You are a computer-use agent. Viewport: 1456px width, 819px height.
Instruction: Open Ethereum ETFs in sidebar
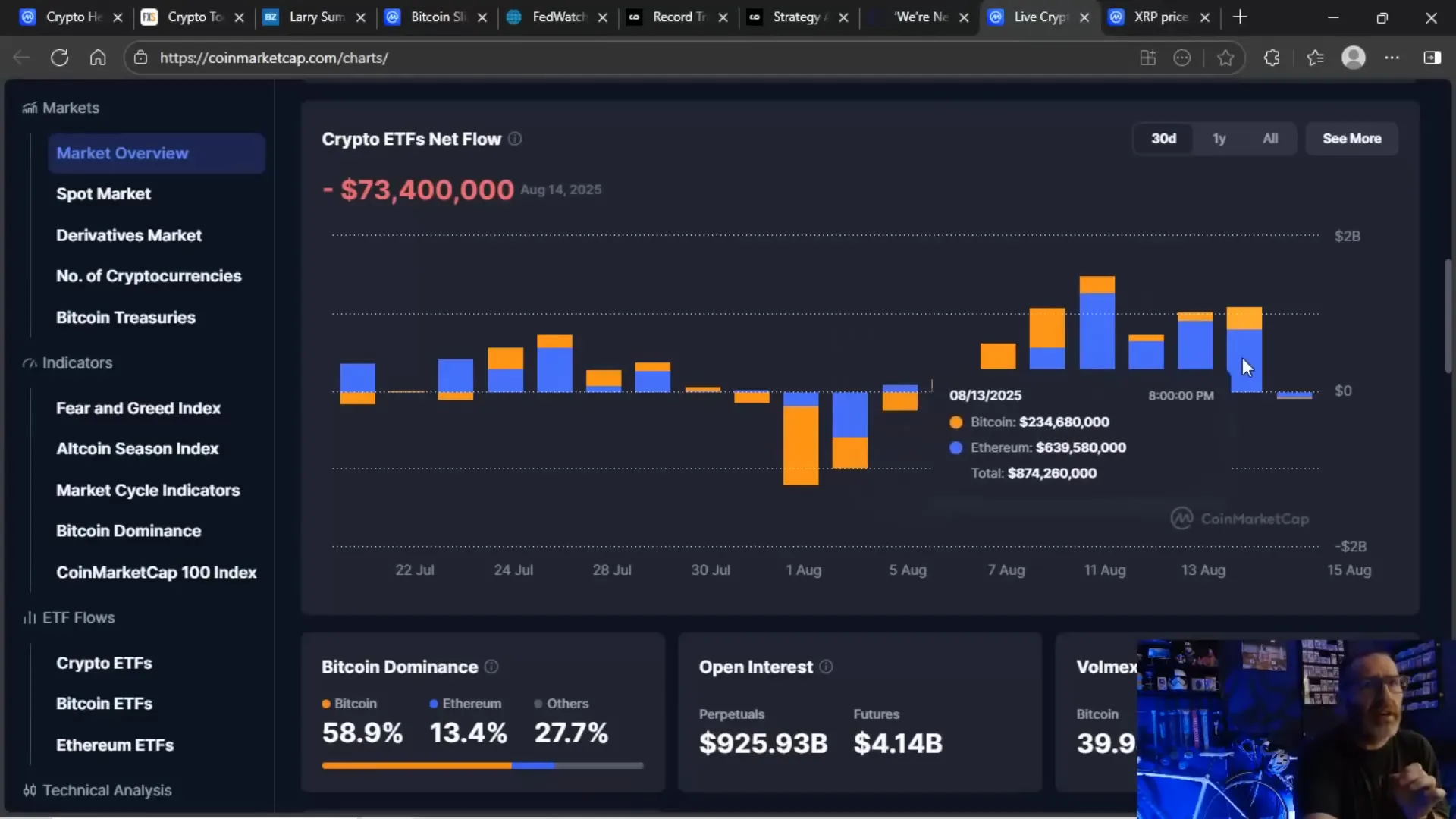[x=115, y=745]
